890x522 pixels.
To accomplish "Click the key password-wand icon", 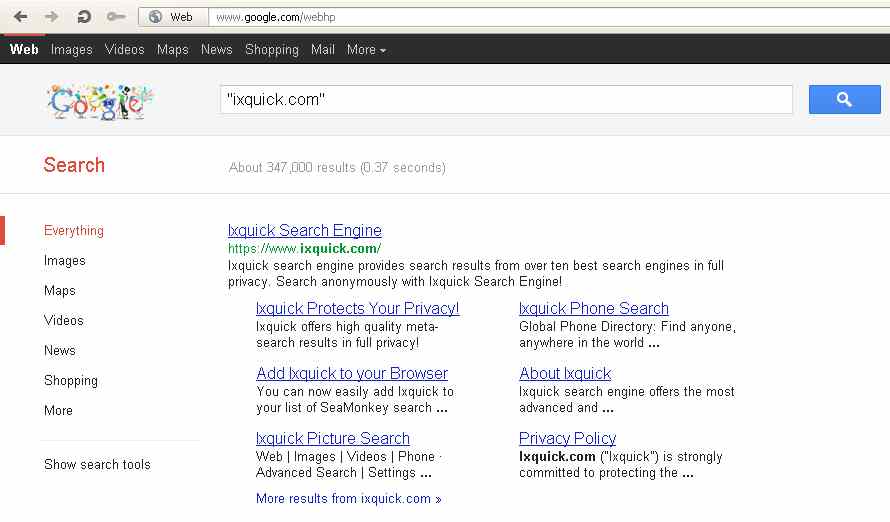I will click(x=116, y=17).
